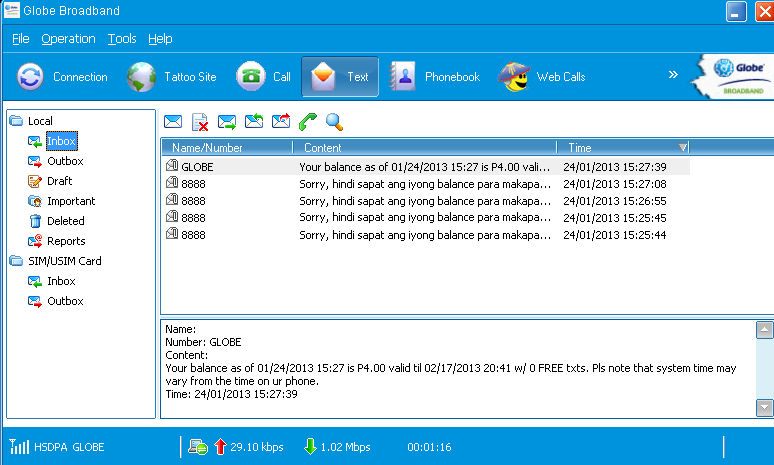Image resolution: width=774 pixels, height=465 pixels.
Task: Delete message icon with red X
Action: [200, 122]
